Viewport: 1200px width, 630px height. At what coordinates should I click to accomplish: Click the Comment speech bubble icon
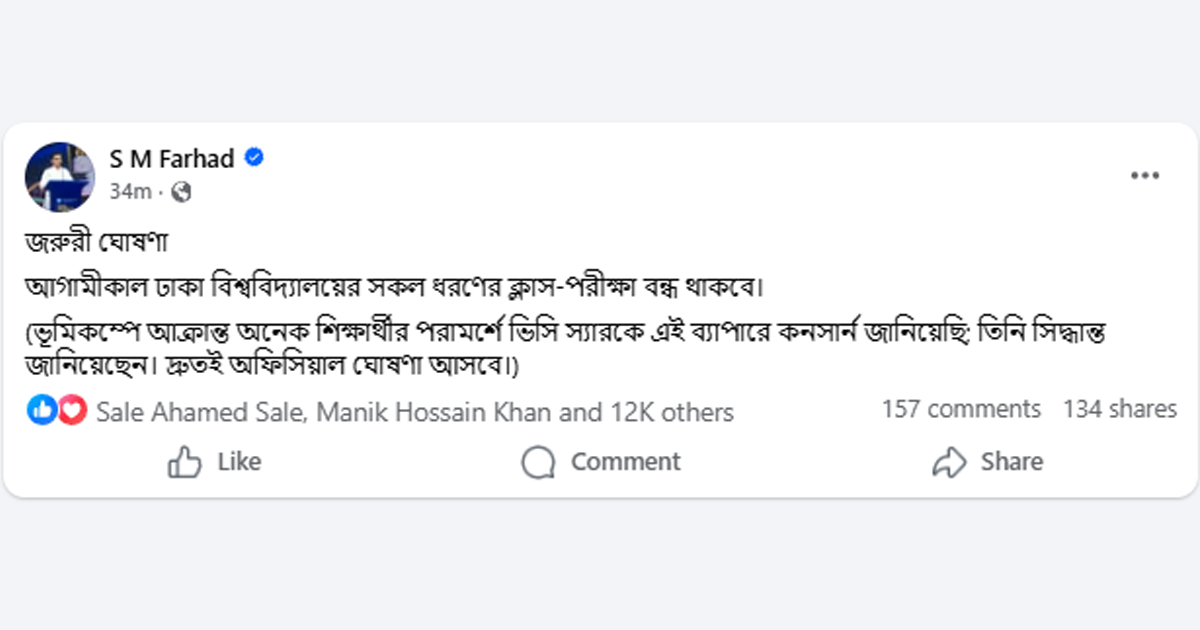538,462
